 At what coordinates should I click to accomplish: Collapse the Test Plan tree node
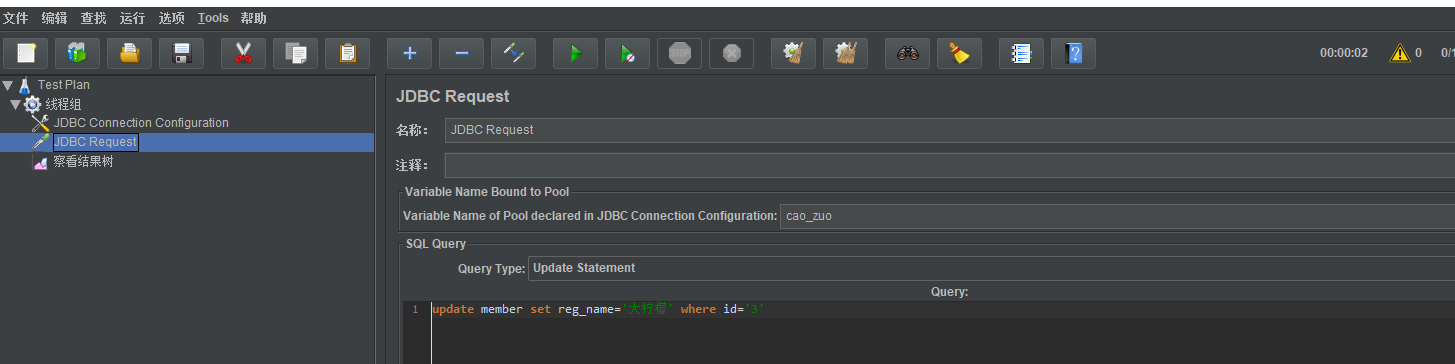point(8,85)
